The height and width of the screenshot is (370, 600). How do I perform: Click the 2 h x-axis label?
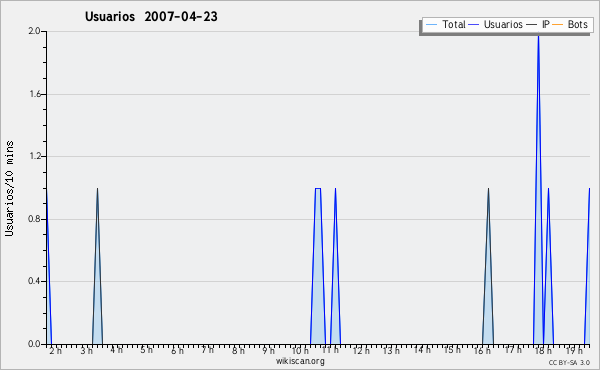pos(55,350)
